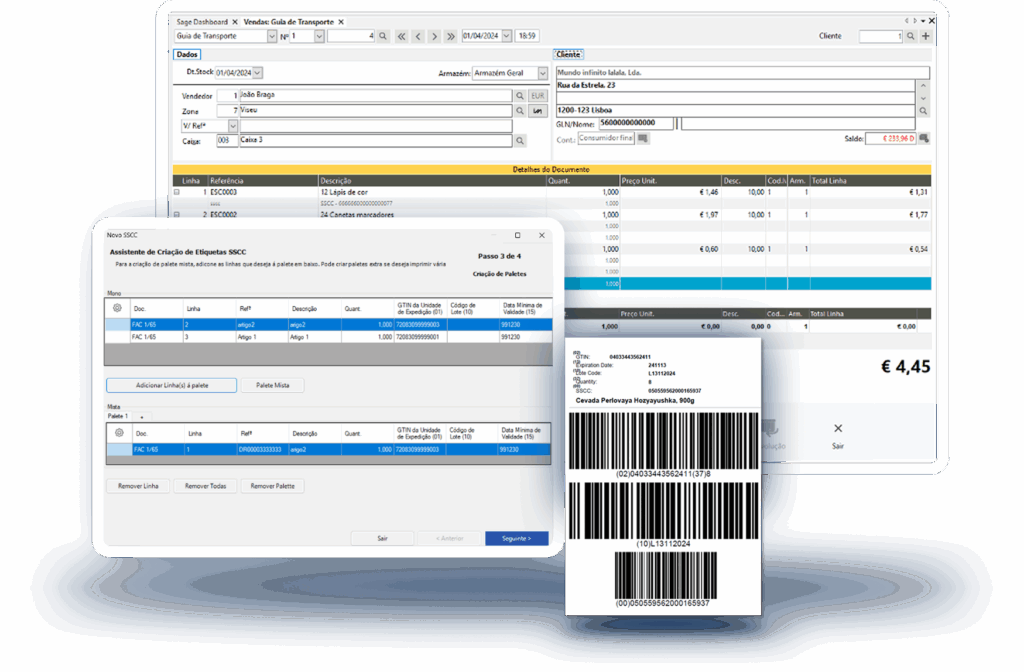Open the Guia de Transporte document type dropdown
The height and width of the screenshot is (672, 1024).
[272, 37]
